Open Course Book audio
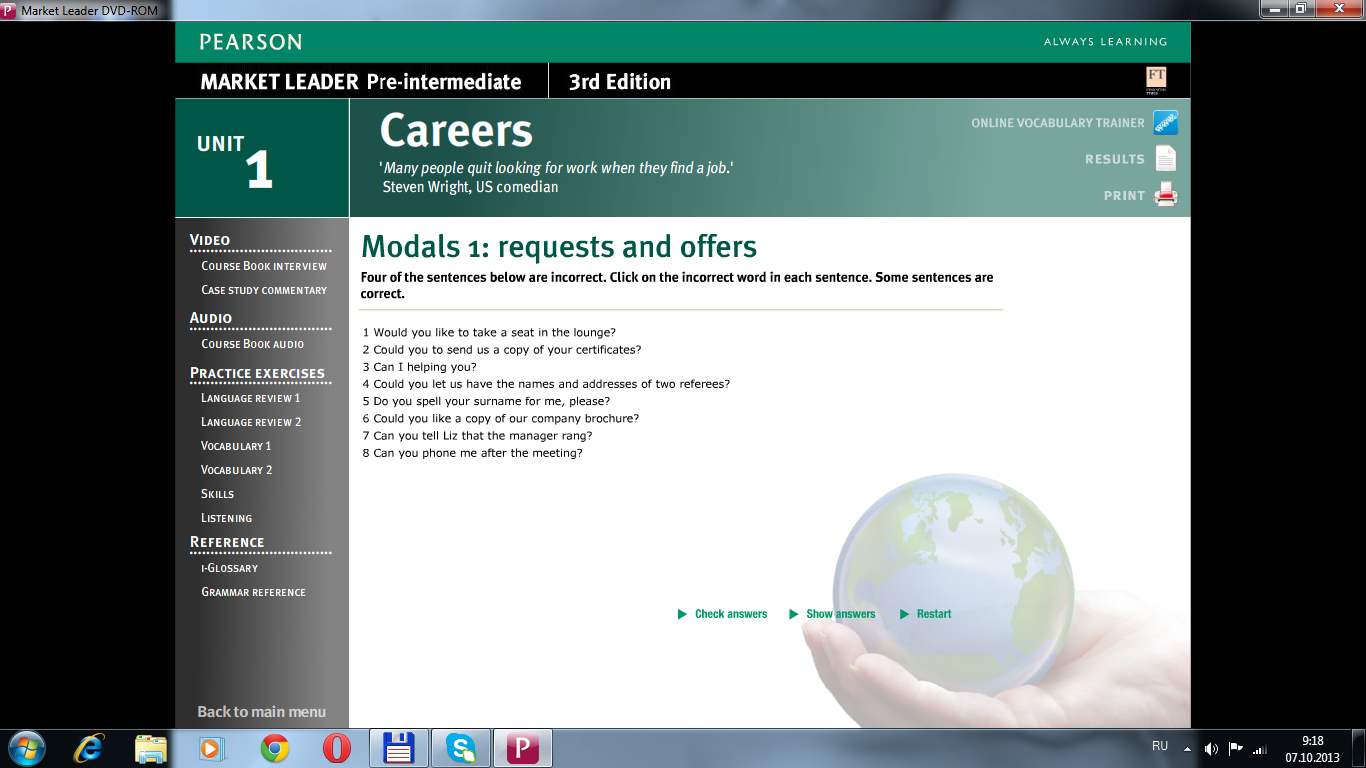1366x768 pixels. 252,344
